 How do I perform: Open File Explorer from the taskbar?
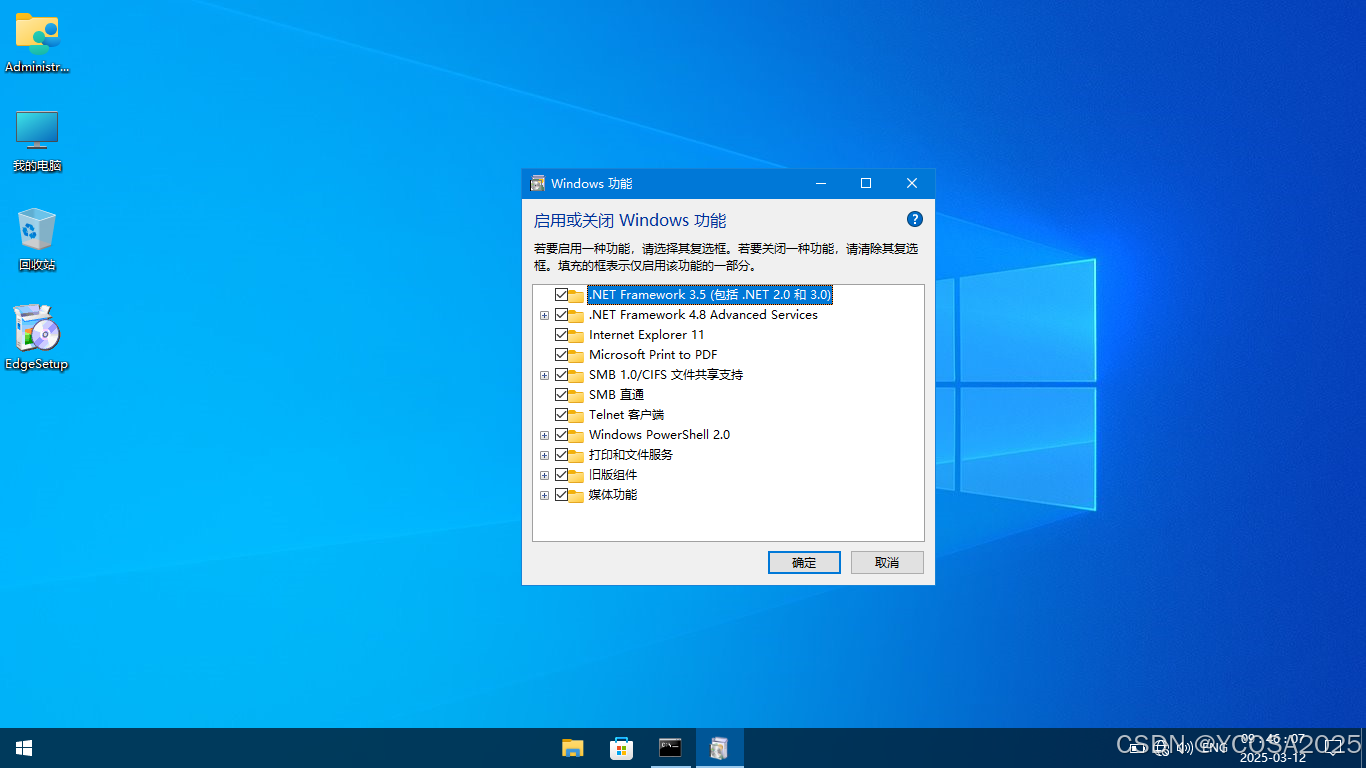tap(573, 748)
